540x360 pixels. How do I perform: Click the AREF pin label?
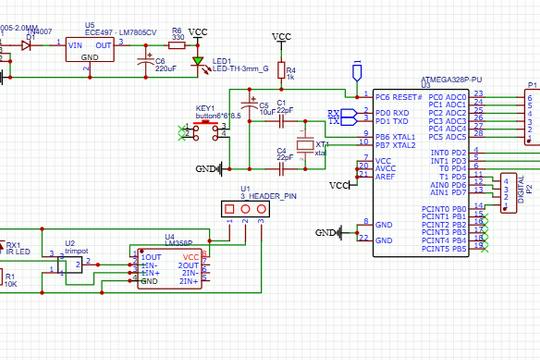click(385, 177)
